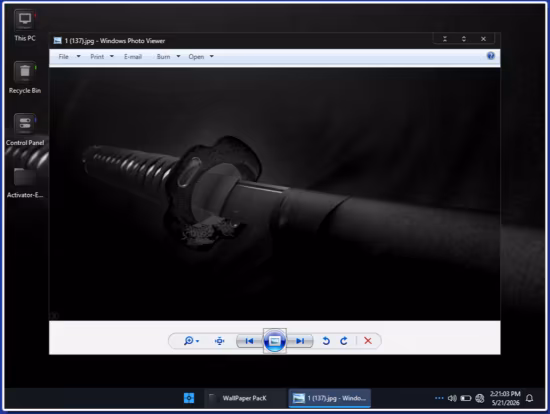Image resolution: width=550 pixels, height=414 pixels.
Task: Click E-mail in the toolbar
Action: click(x=133, y=56)
